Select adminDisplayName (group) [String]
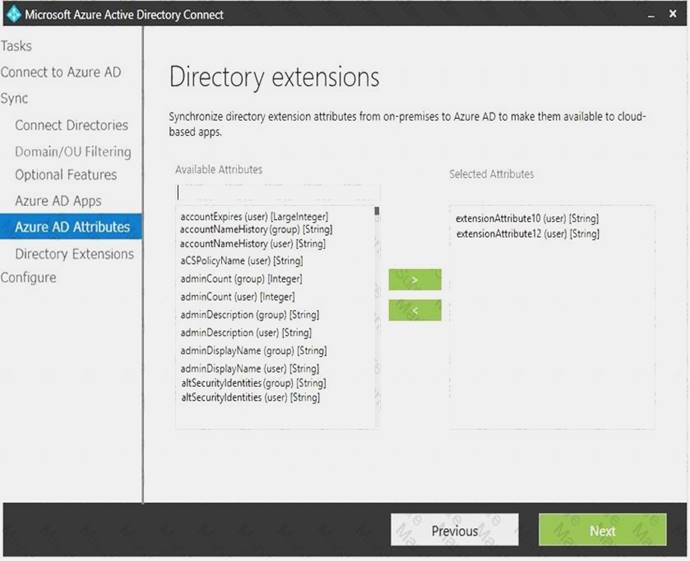Image resolution: width=690 pixels, height=561 pixels. pos(253,351)
